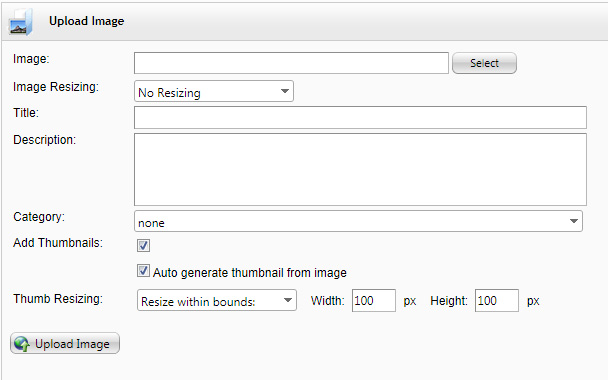Open the Category dropdown showing none

point(358,221)
